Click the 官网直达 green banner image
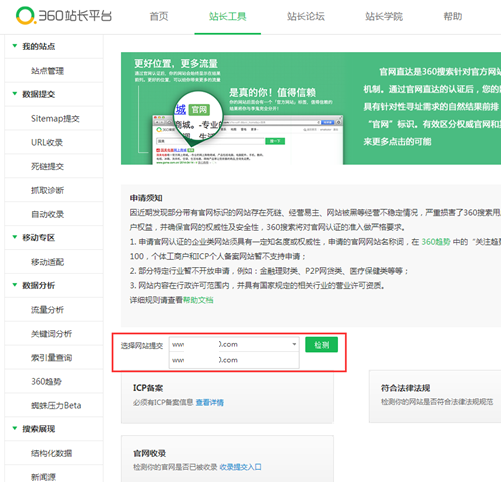The height and width of the screenshot is (482, 501). 311,108
